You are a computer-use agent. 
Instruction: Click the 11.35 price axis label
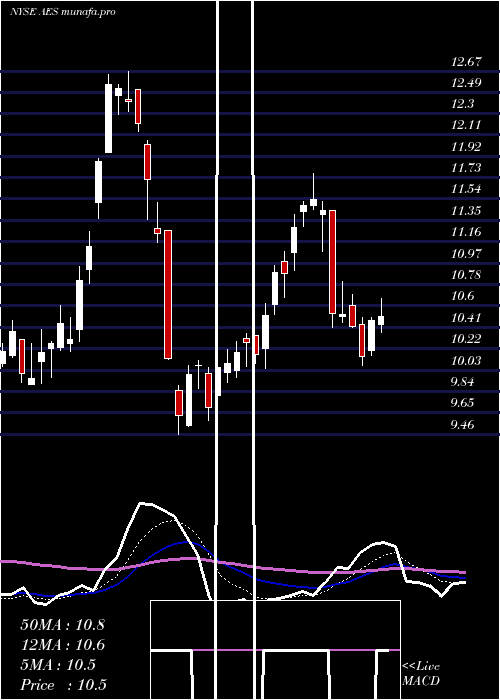[x=466, y=210]
